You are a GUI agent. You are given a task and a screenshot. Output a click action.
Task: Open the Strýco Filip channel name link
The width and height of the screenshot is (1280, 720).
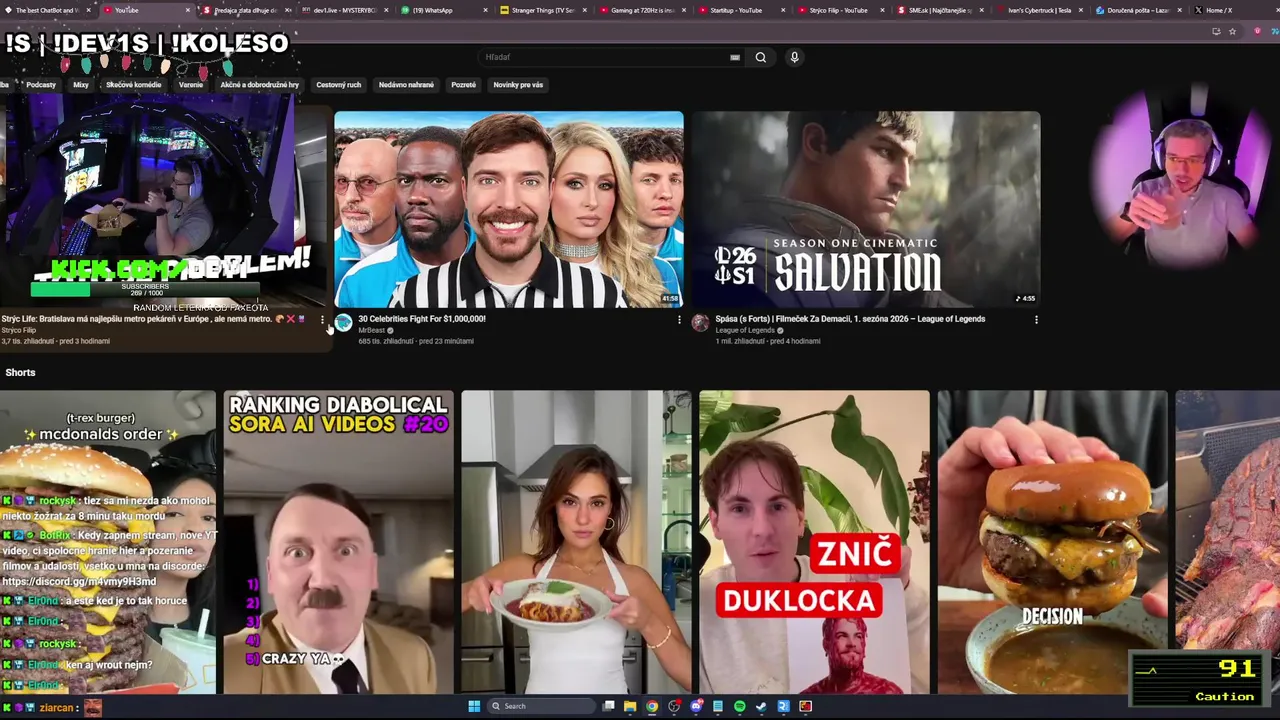[x=18, y=330]
